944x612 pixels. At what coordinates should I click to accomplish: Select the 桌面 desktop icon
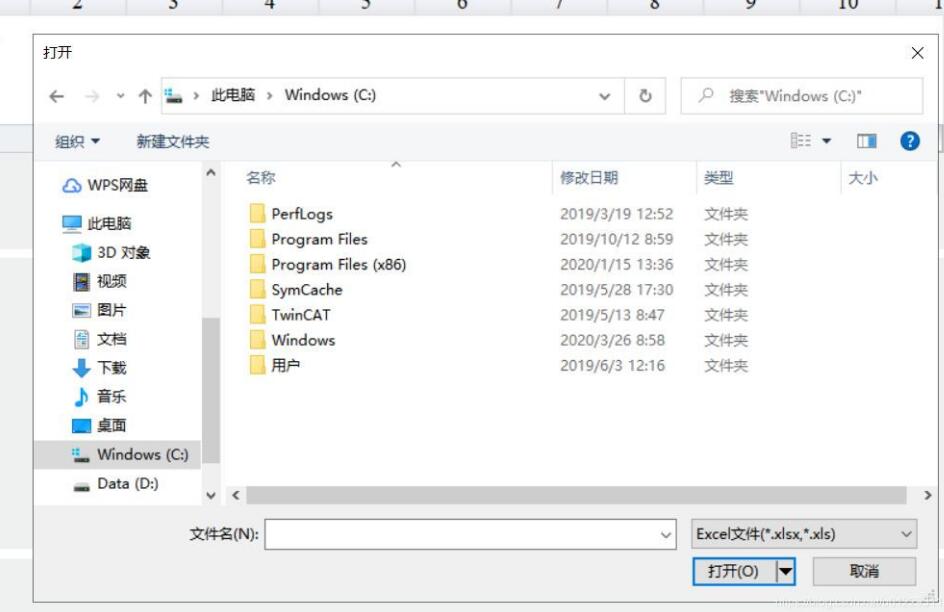81,424
